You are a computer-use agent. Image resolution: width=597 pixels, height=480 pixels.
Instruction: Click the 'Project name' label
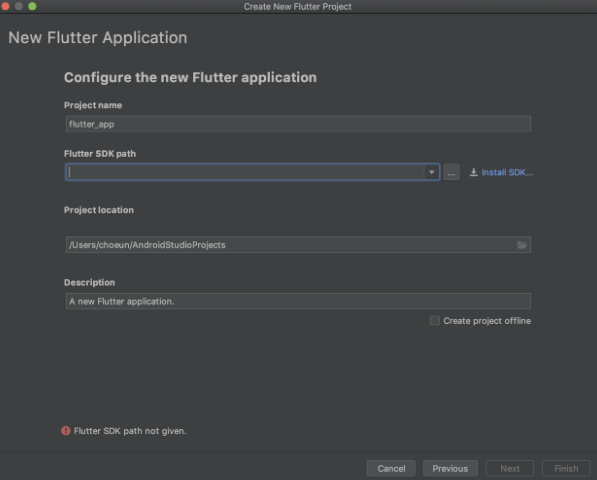coord(93,105)
